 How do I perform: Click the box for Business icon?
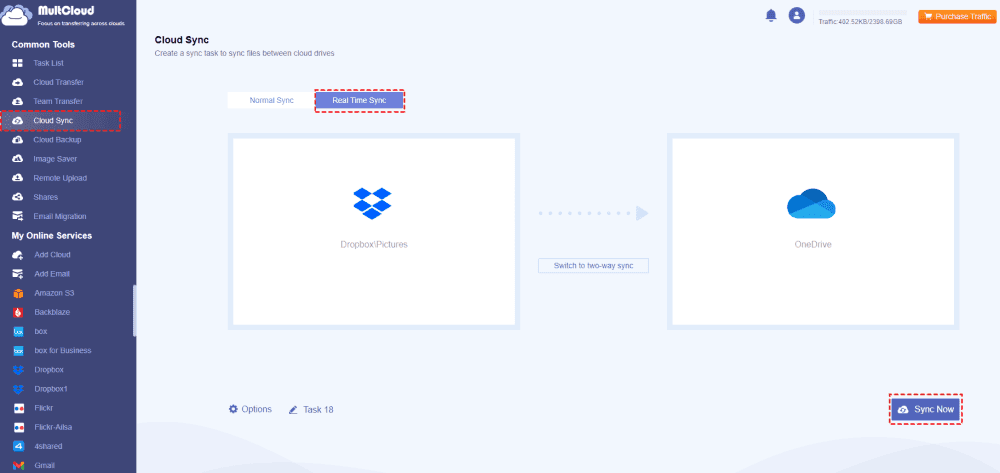tap(18, 351)
